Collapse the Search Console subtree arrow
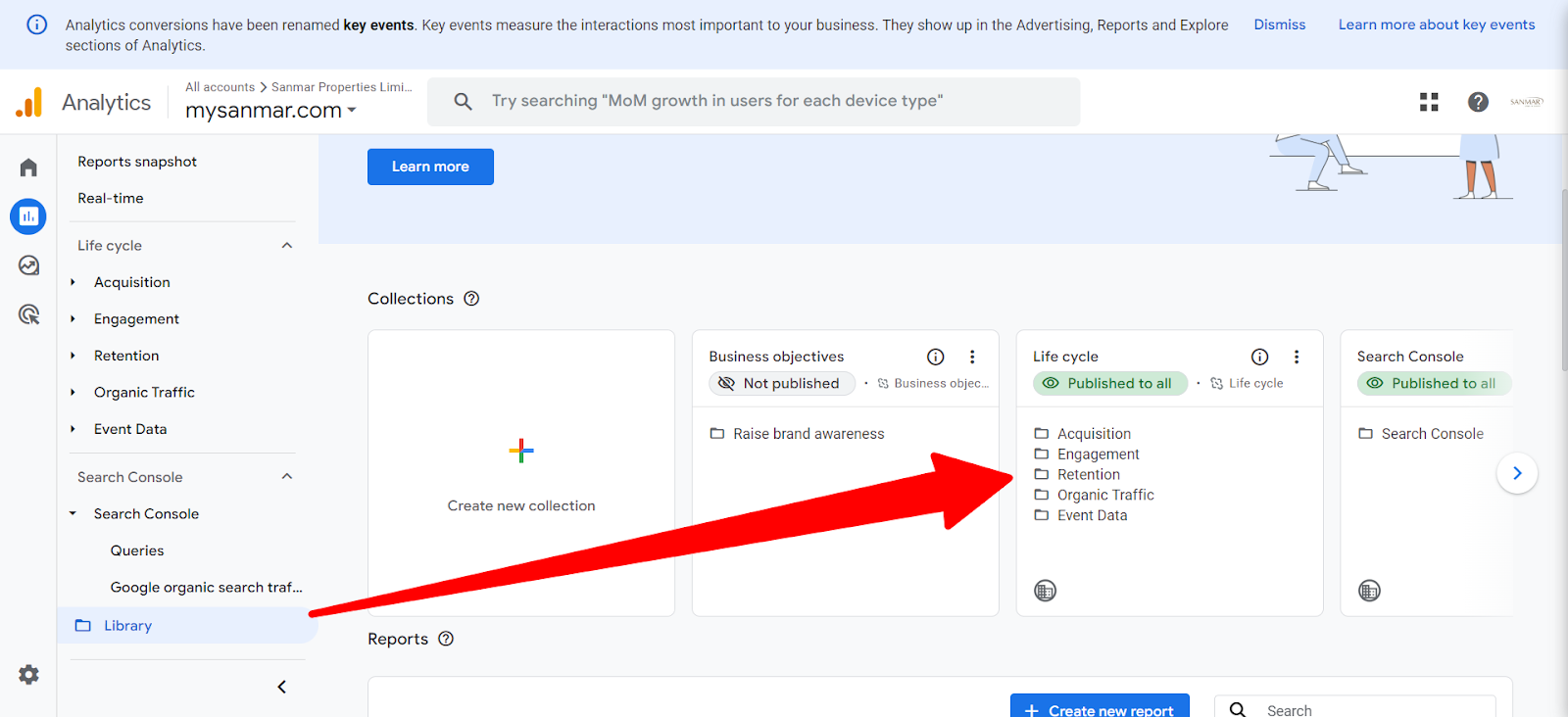The height and width of the screenshot is (717, 1568). [x=73, y=514]
